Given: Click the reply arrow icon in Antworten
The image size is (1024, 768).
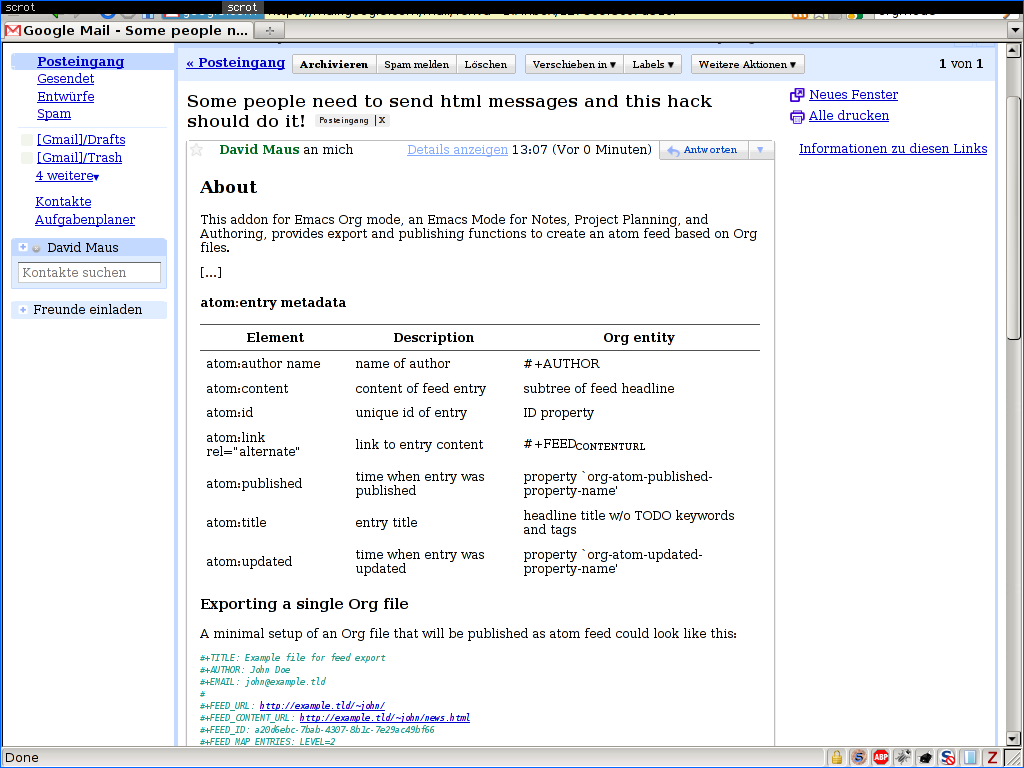Looking at the screenshot, I should pos(673,151).
